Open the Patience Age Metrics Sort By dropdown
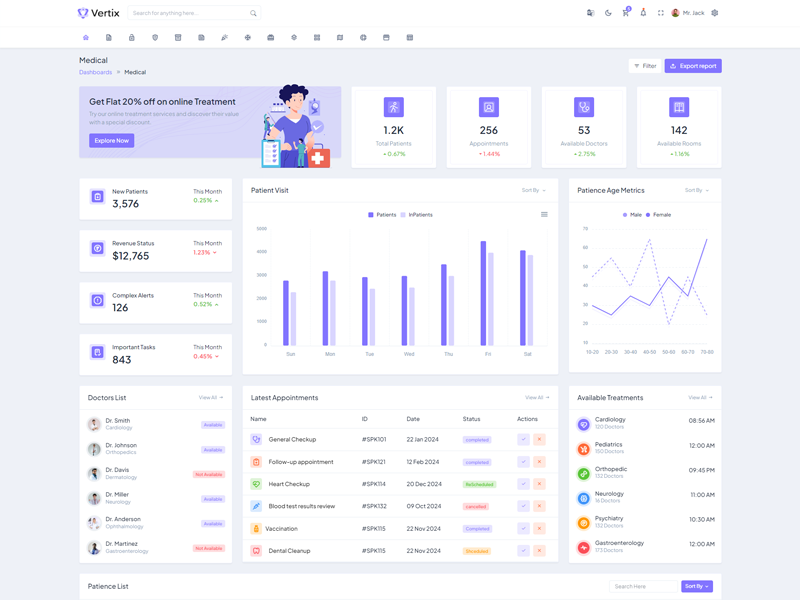The image size is (800, 600). (x=696, y=190)
